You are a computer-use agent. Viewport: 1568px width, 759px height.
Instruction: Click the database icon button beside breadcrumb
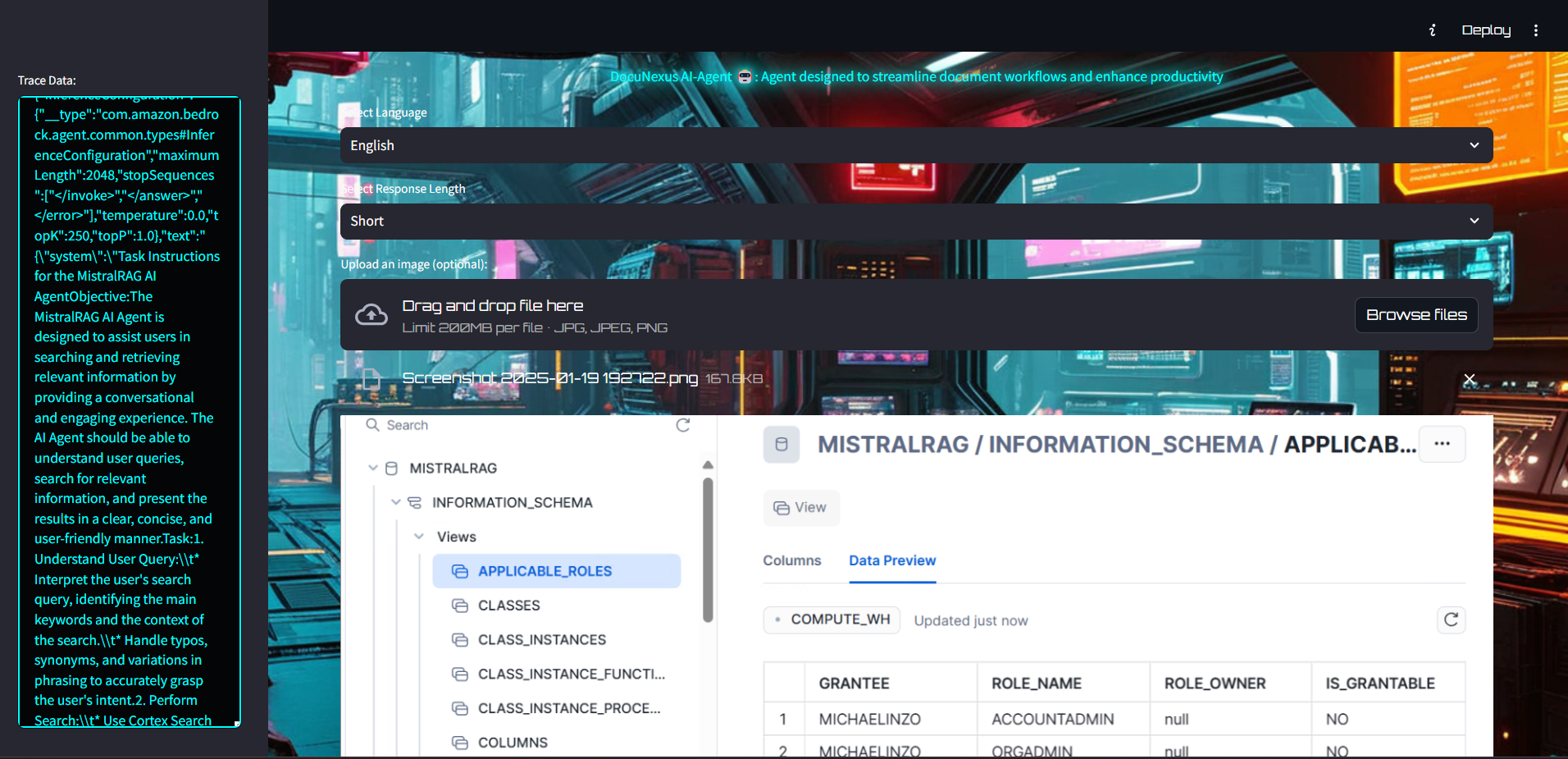[x=782, y=445]
